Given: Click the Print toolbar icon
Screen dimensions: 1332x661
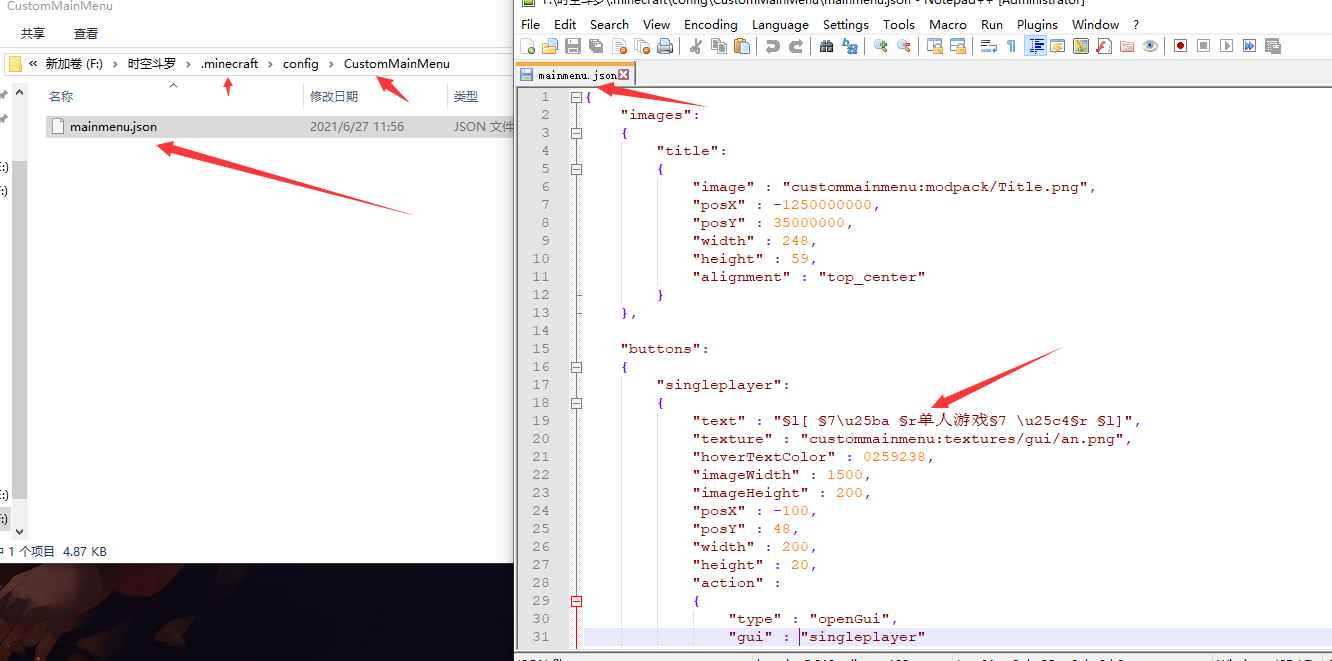Looking at the screenshot, I should (x=665, y=46).
